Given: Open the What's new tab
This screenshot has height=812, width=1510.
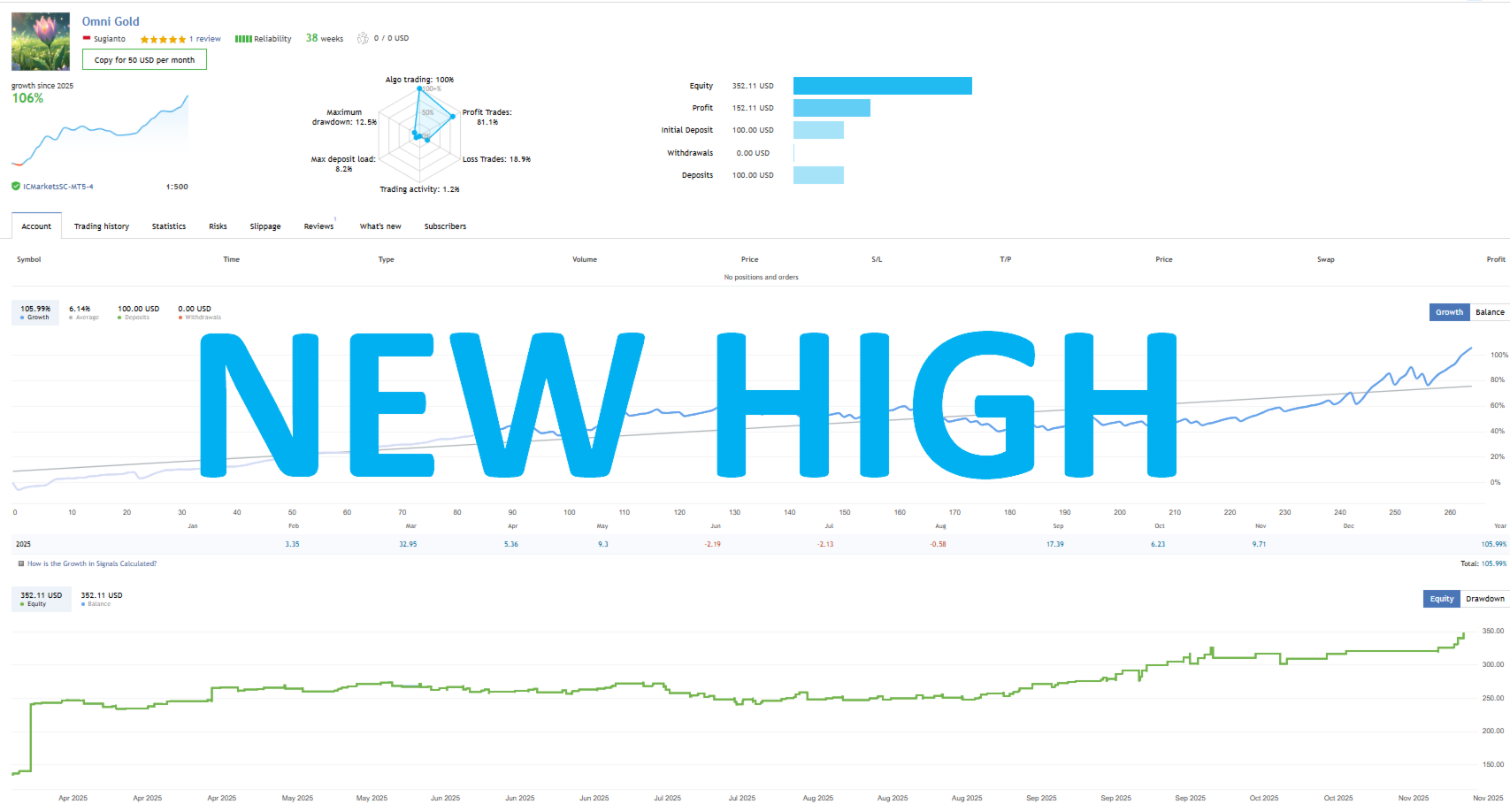Looking at the screenshot, I should tap(380, 226).
